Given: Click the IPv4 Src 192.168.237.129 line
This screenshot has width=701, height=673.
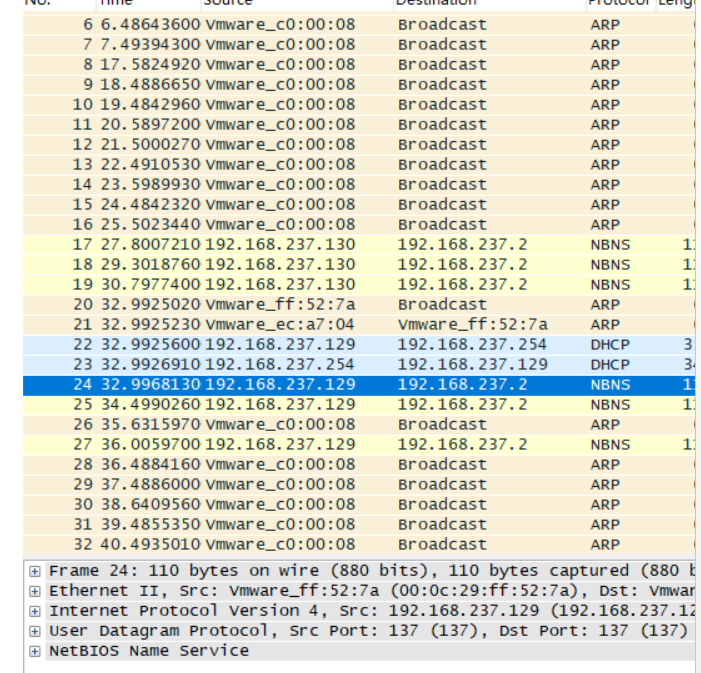Looking at the screenshot, I should 372,611.
